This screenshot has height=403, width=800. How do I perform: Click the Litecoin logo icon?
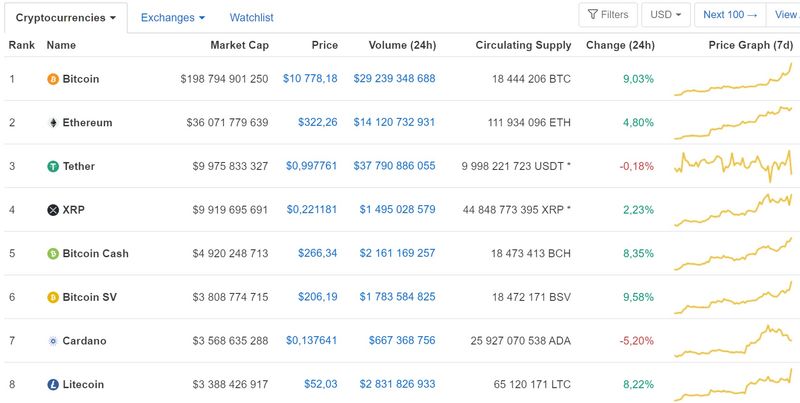[x=53, y=385]
